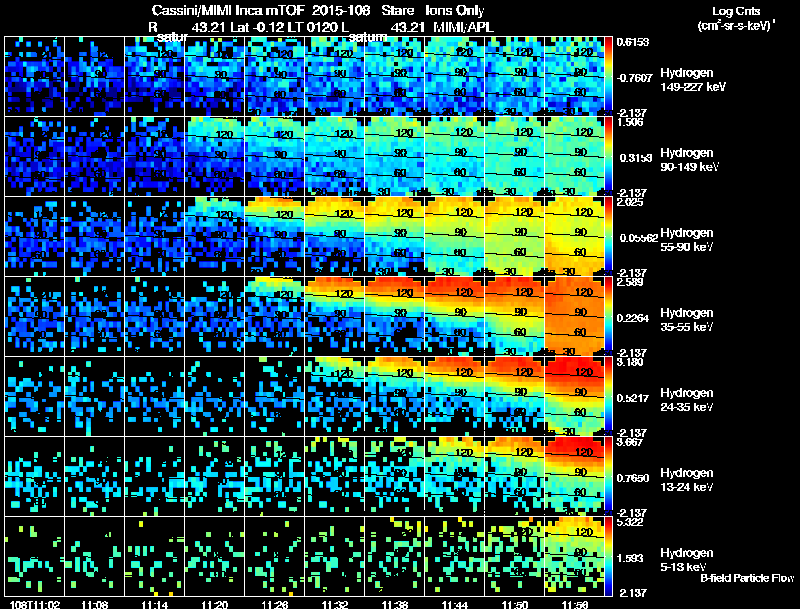Click the 2.589 color scale maximum

tap(630, 282)
